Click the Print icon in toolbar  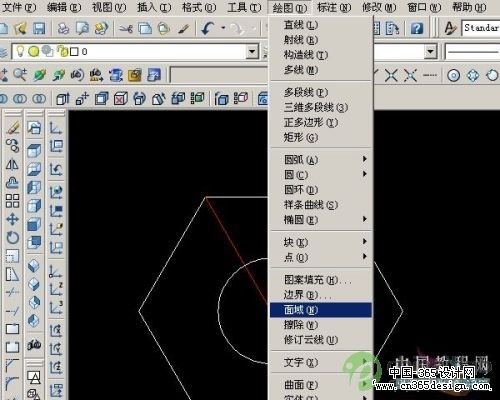[63, 29]
